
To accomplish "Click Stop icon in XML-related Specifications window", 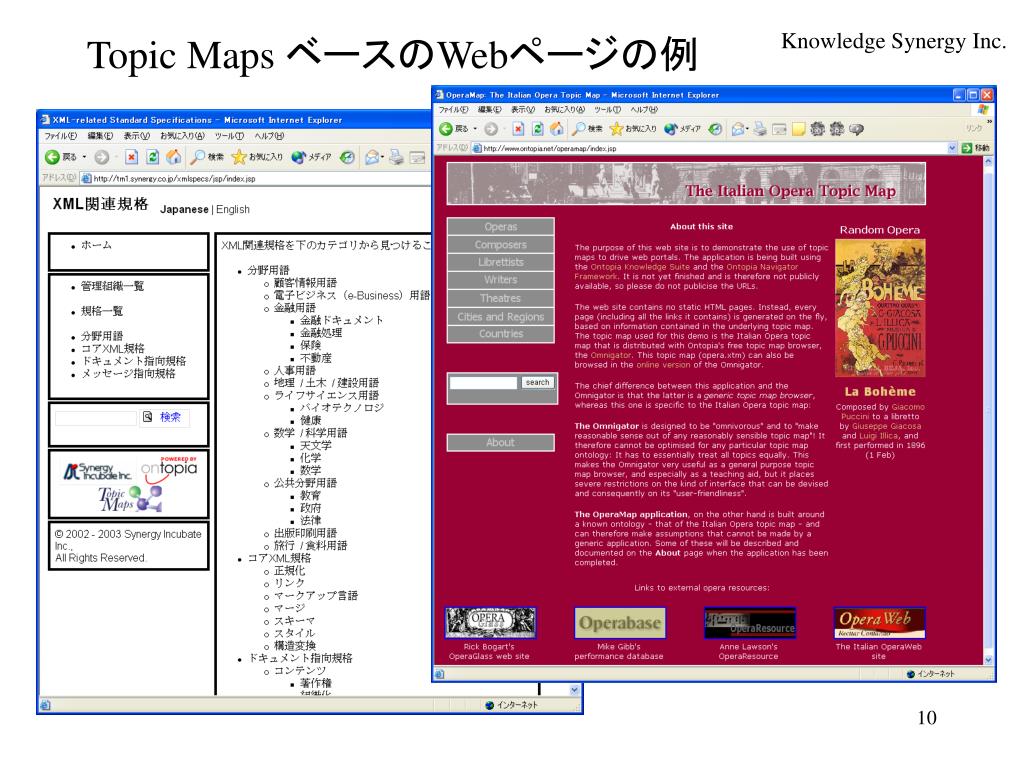I will click(x=131, y=157).
